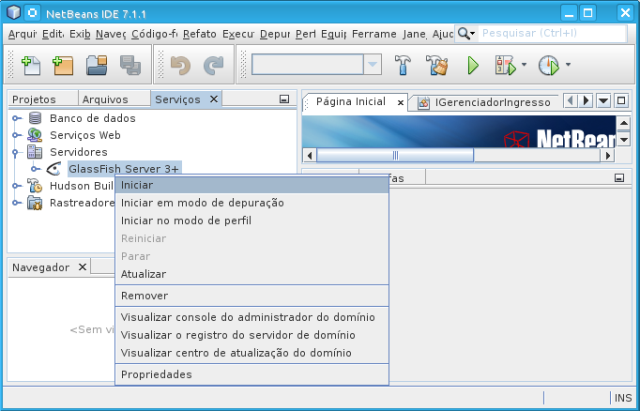Expand the Serviços Web tree node
This screenshot has width=640, height=411.
coord(17,135)
